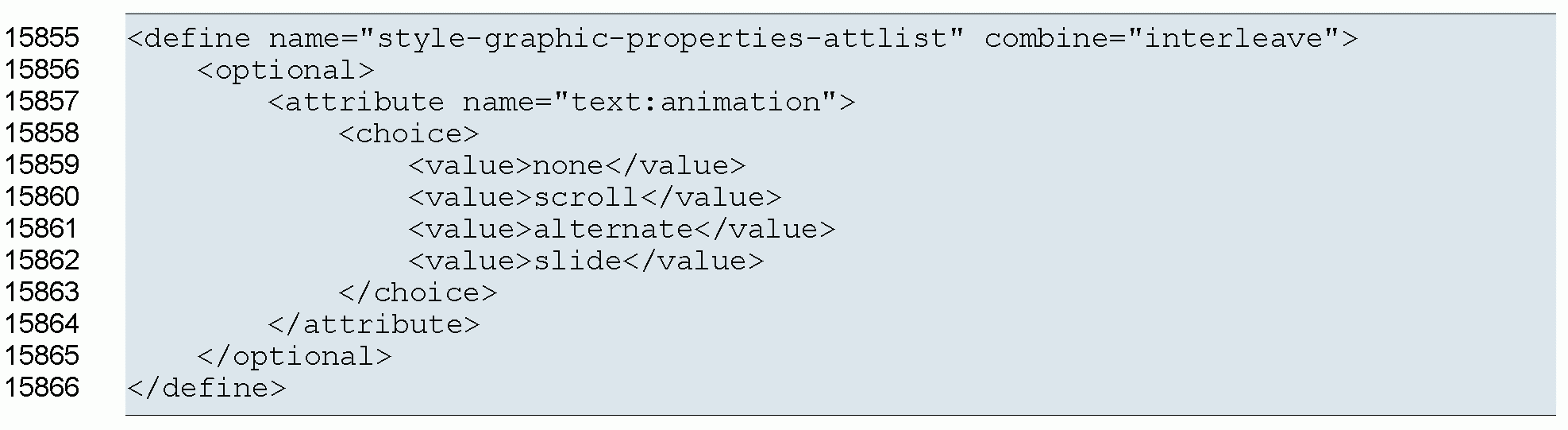Click the "slide" value text

(x=576, y=261)
